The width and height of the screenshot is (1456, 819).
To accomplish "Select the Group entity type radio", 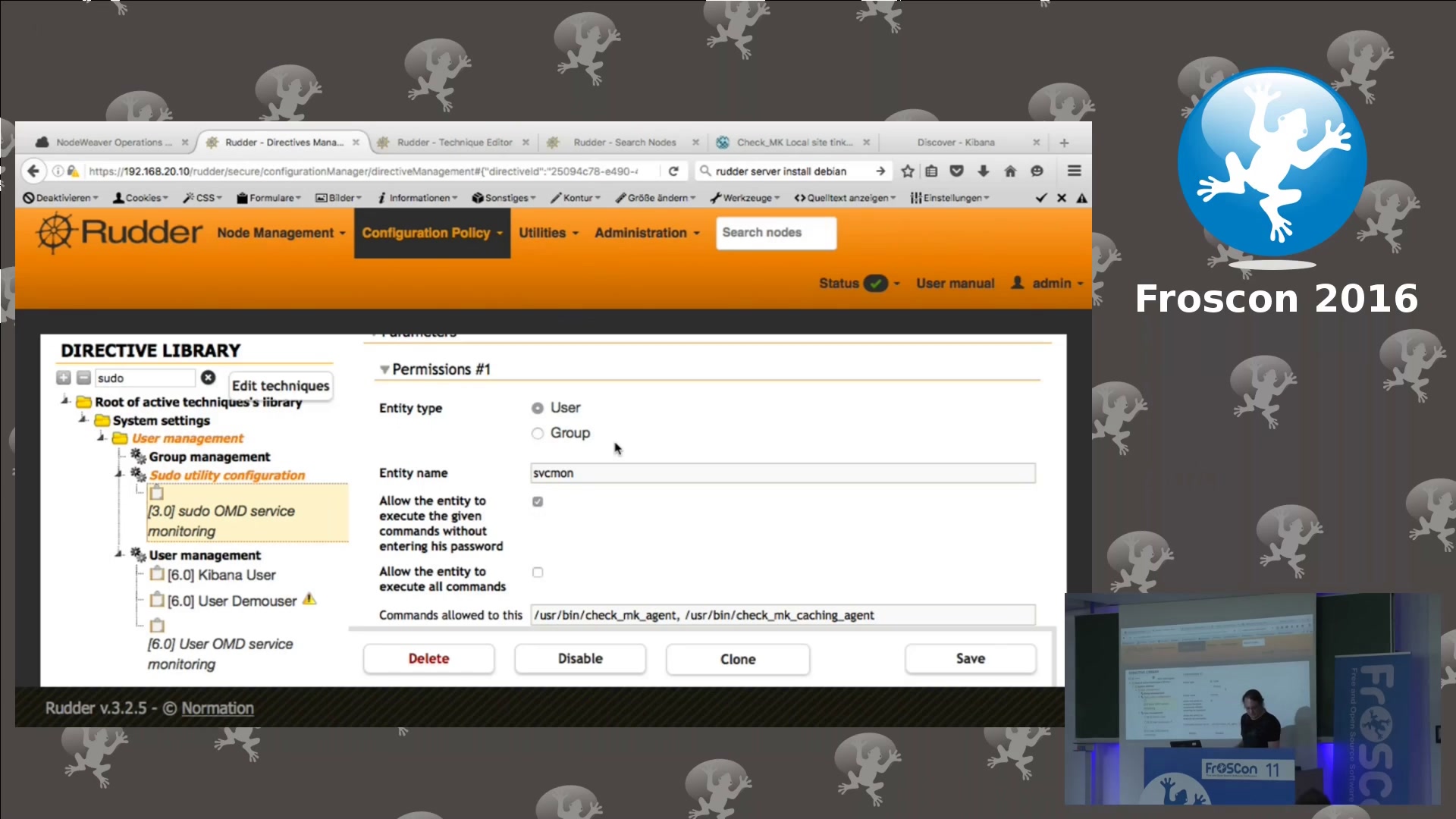I will coord(538,433).
